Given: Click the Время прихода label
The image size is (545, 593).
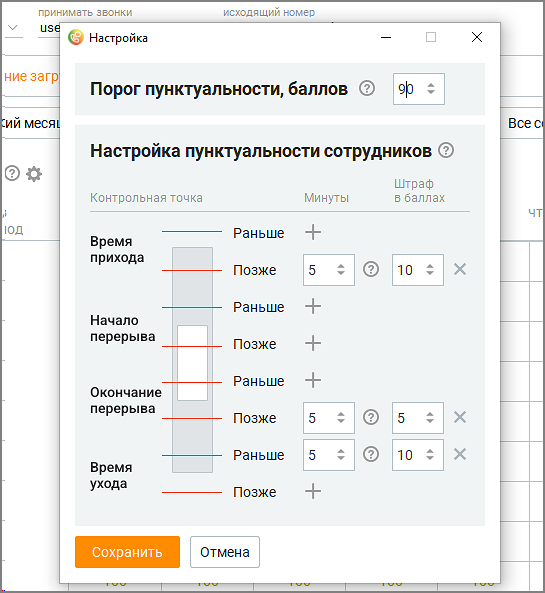Looking at the screenshot, I should tap(117, 249).
